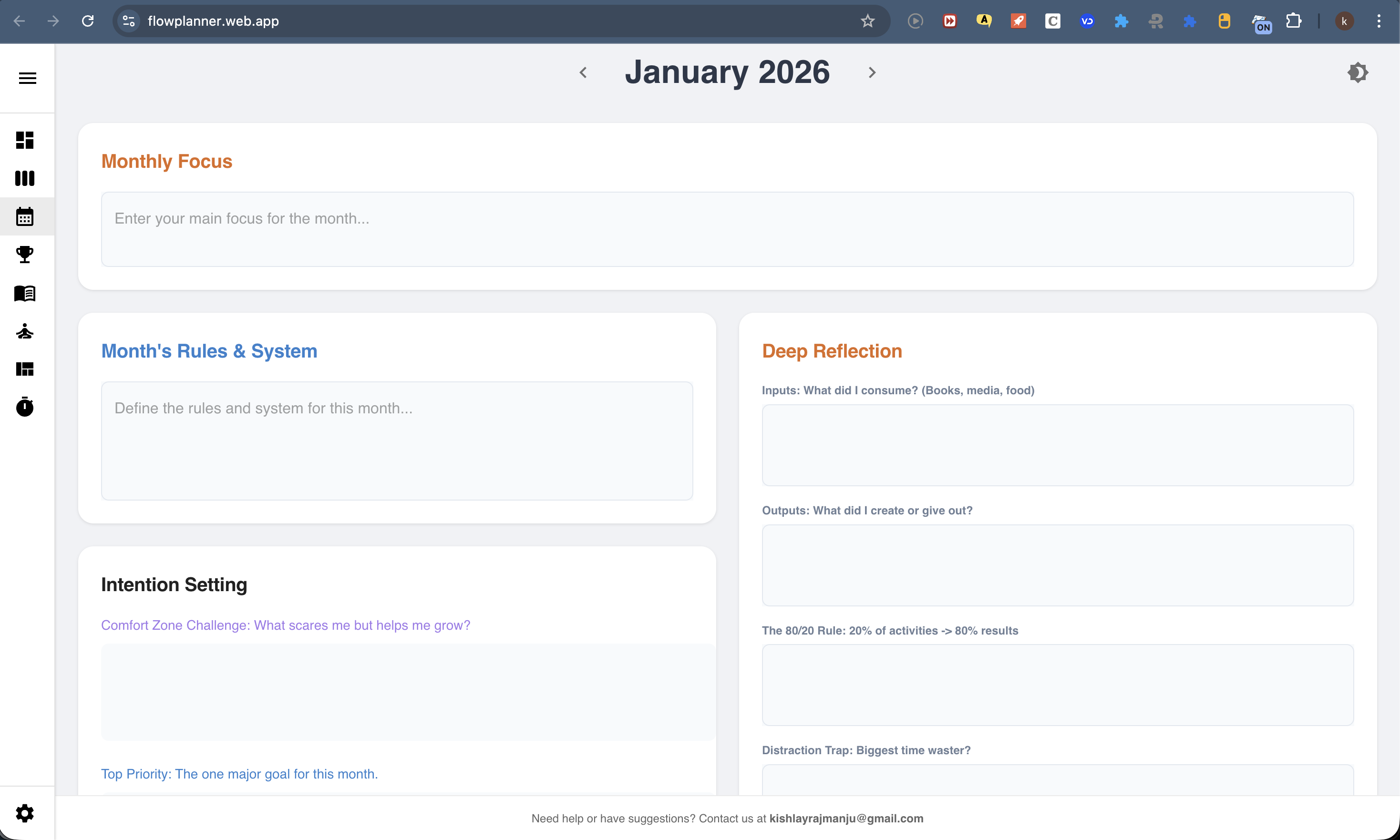
Task: Advance to February using the right chevron
Action: [871, 72]
